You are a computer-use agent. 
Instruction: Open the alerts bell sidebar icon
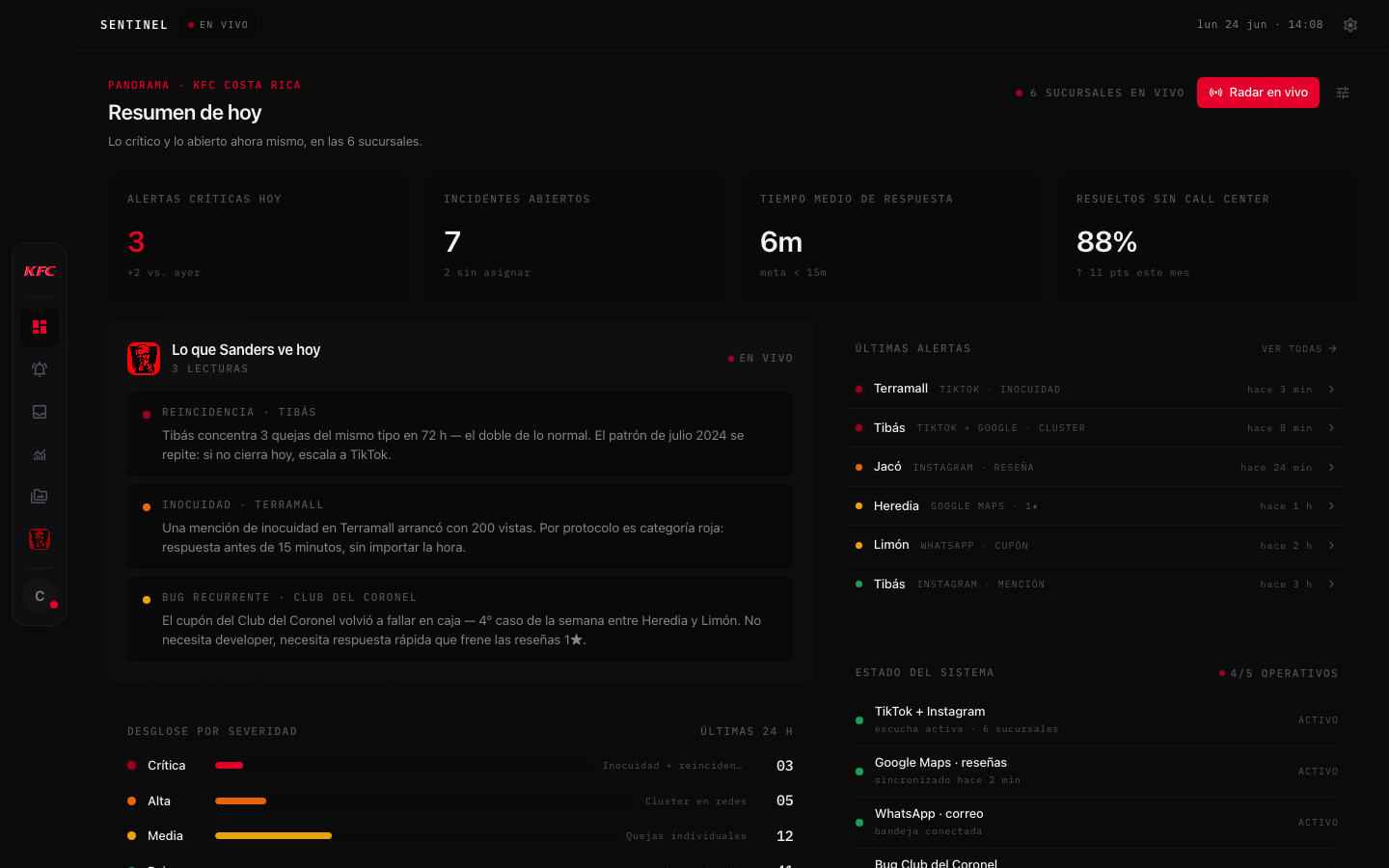40,369
